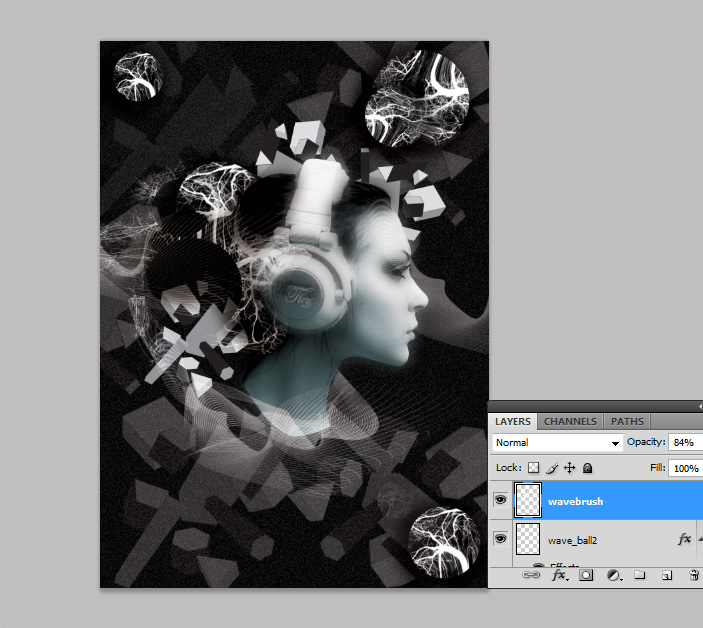Toggle lock image pixels brush icon
The width and height of the screenshot is (703, 628).
click(x=551, y=467)
